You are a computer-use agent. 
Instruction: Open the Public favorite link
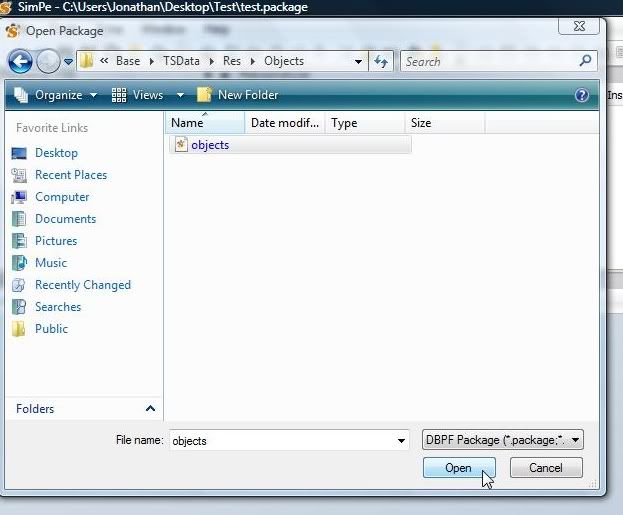pyautogui.click(x=51, y=329)
